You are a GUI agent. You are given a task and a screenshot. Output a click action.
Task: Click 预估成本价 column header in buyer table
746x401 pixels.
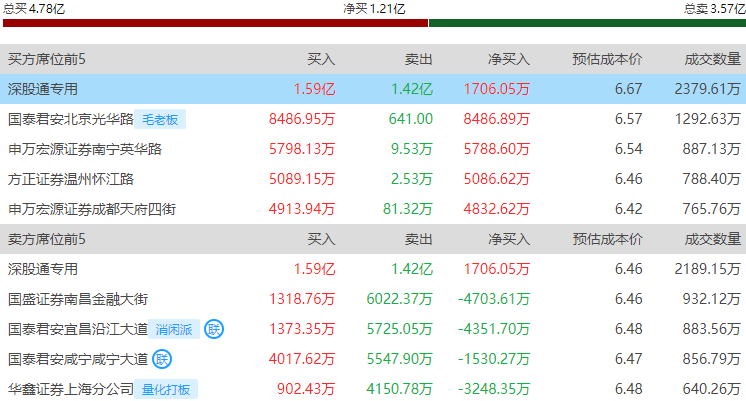[x=607, y=59]
